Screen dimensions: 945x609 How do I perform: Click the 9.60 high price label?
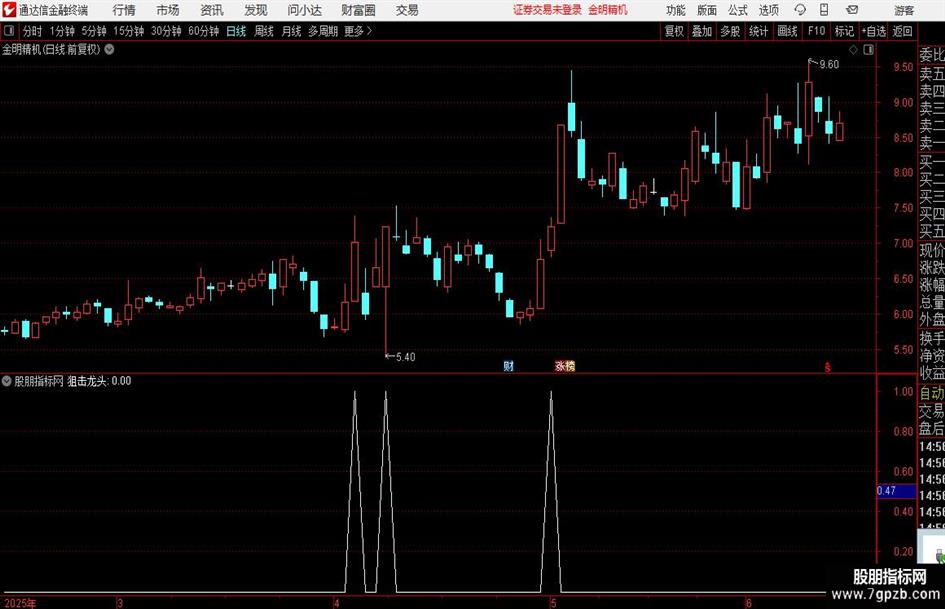click(829, 65)
